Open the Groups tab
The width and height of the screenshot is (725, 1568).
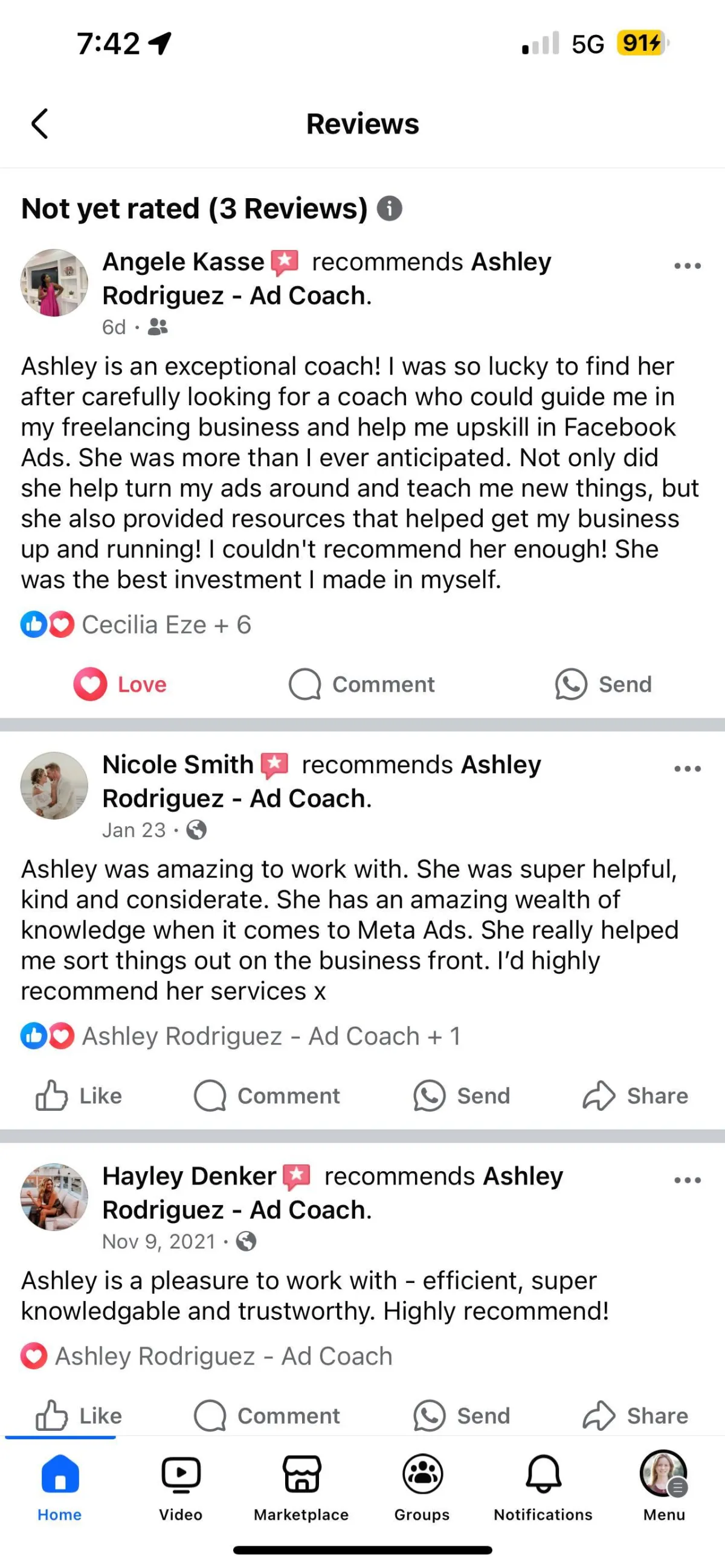point(422,1488)
